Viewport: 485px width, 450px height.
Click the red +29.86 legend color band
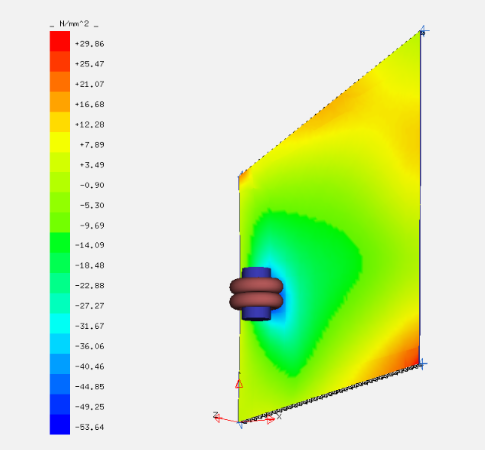coord(60,41)
